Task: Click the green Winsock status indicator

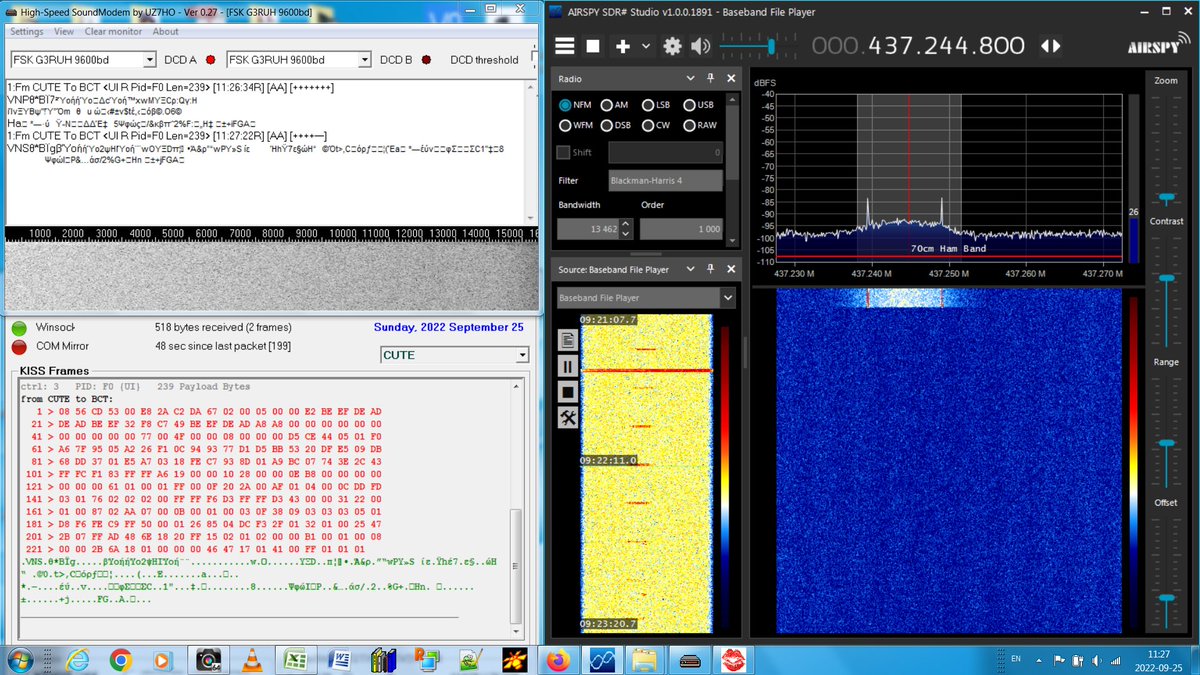Action: (19, 327)
